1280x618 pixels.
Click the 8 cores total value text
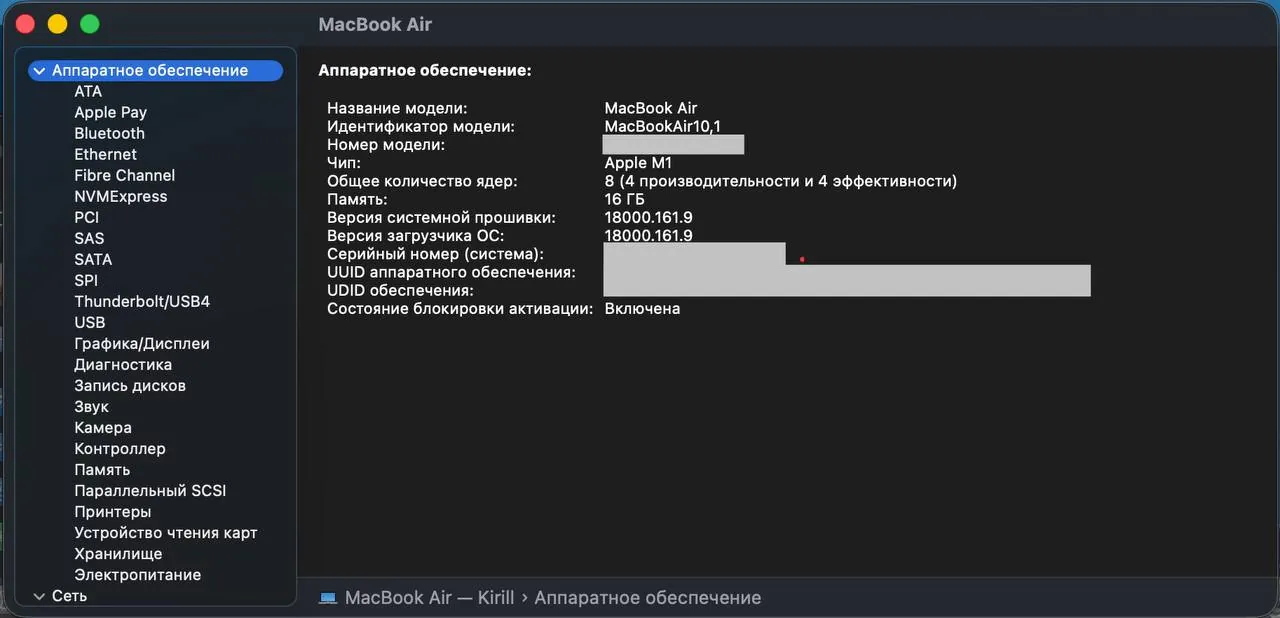point(781,181)
